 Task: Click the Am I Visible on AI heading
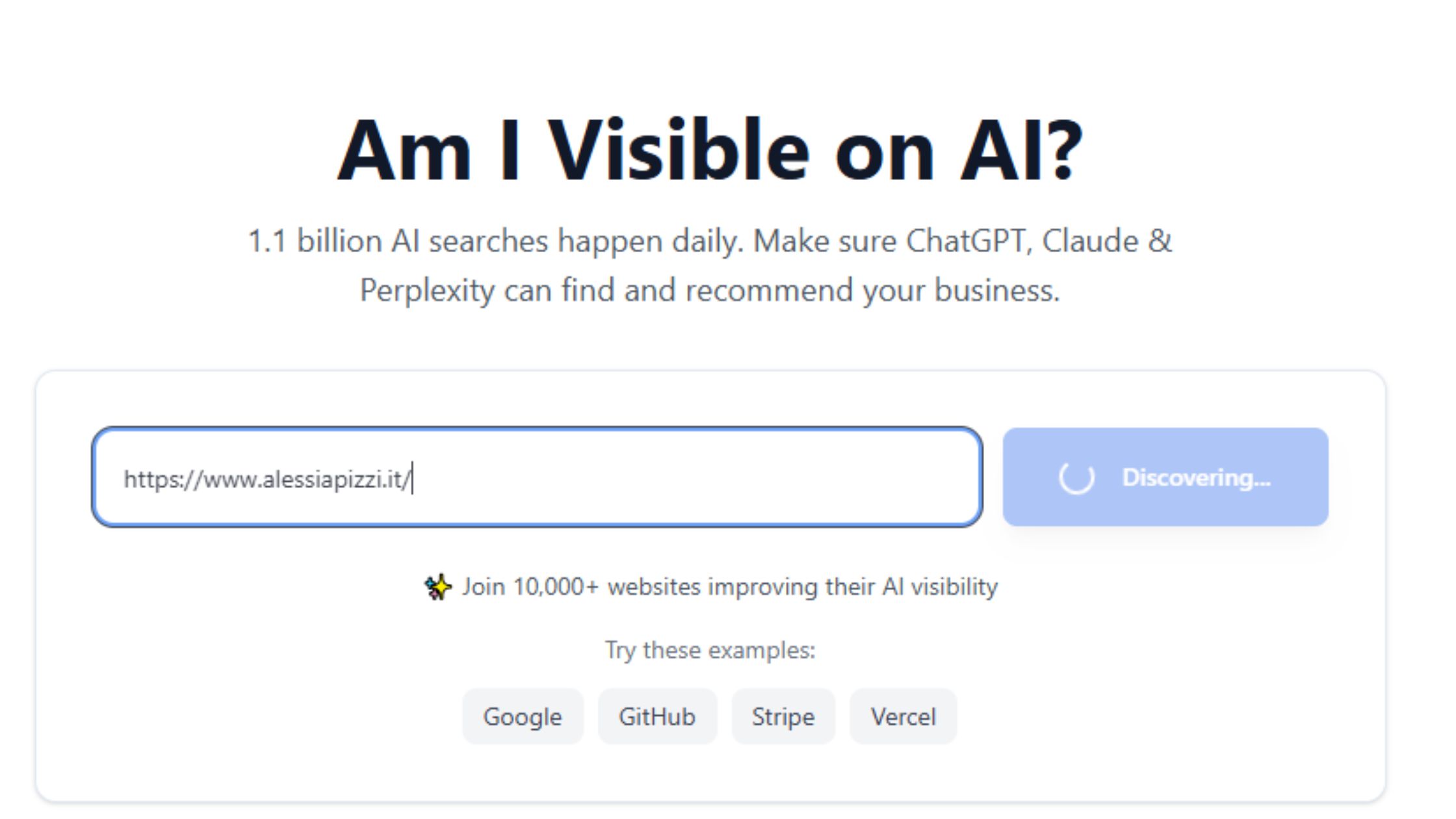click(713, 151)
